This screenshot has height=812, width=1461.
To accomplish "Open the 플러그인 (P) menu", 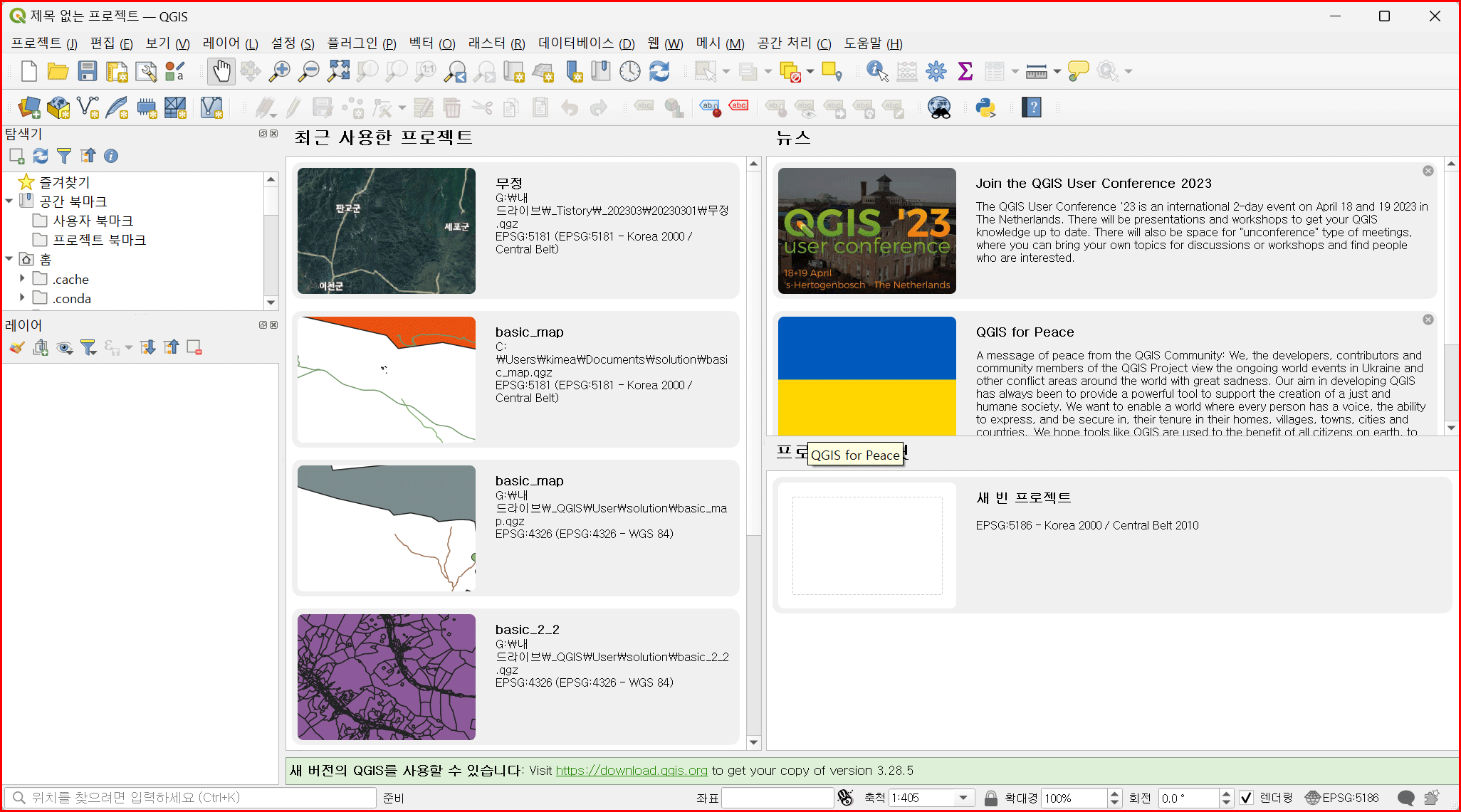I will (361, 43).
